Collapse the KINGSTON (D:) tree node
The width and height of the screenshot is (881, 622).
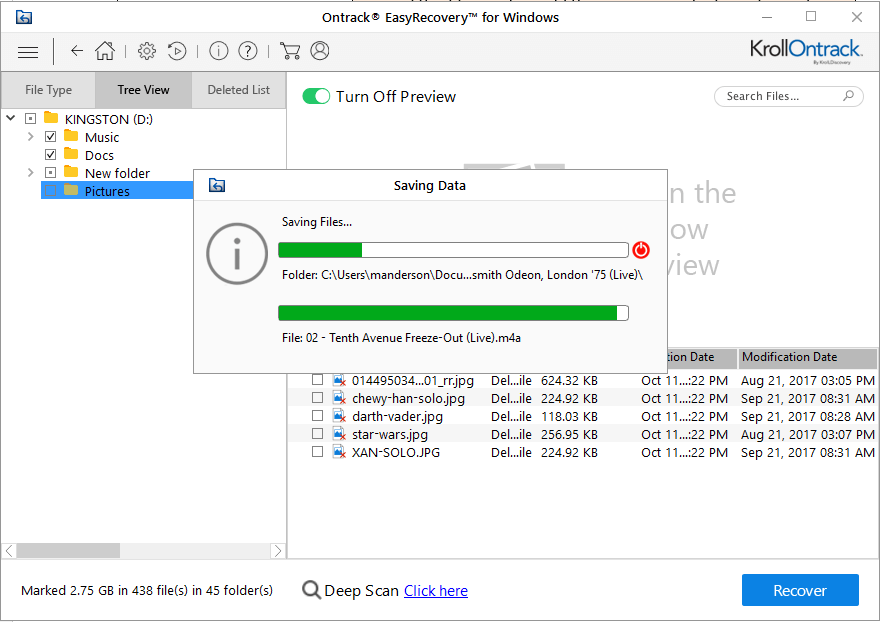click(x=11, y=118)
